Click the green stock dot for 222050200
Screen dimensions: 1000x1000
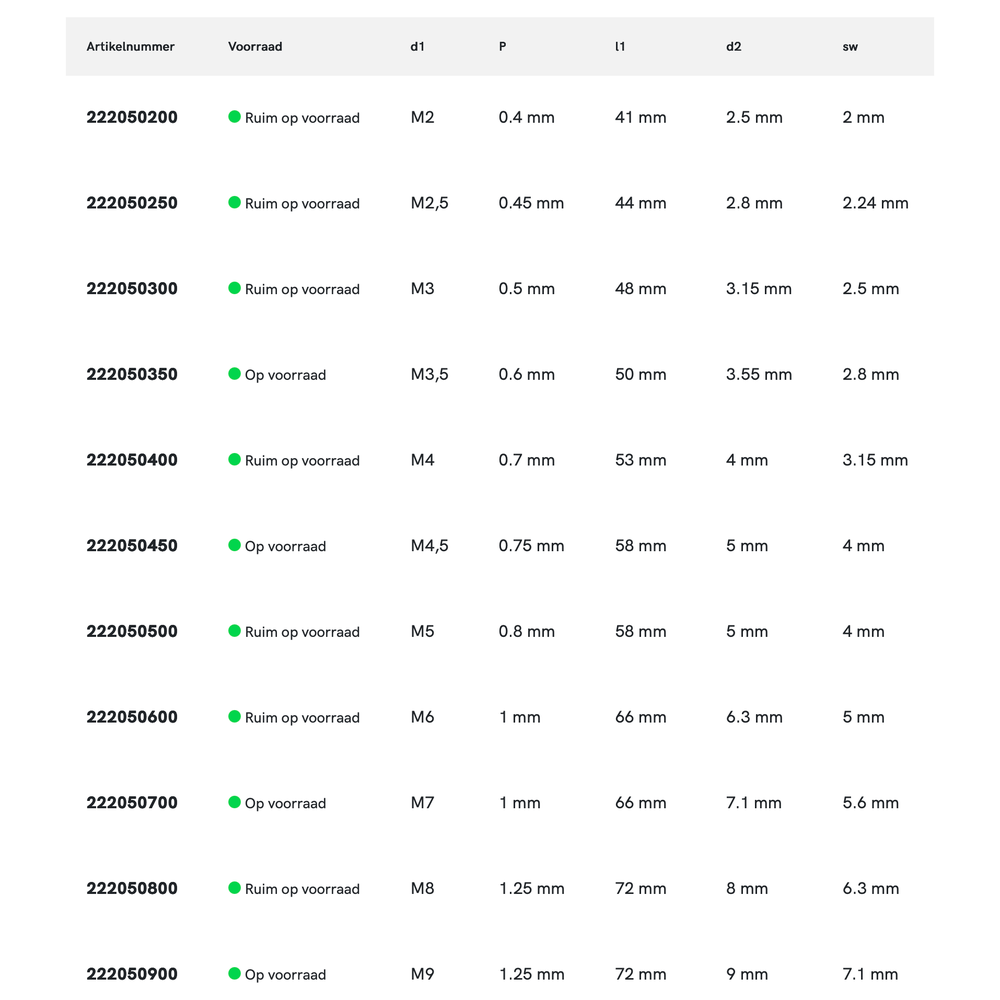pyautogui.click(x=235, y=117)
